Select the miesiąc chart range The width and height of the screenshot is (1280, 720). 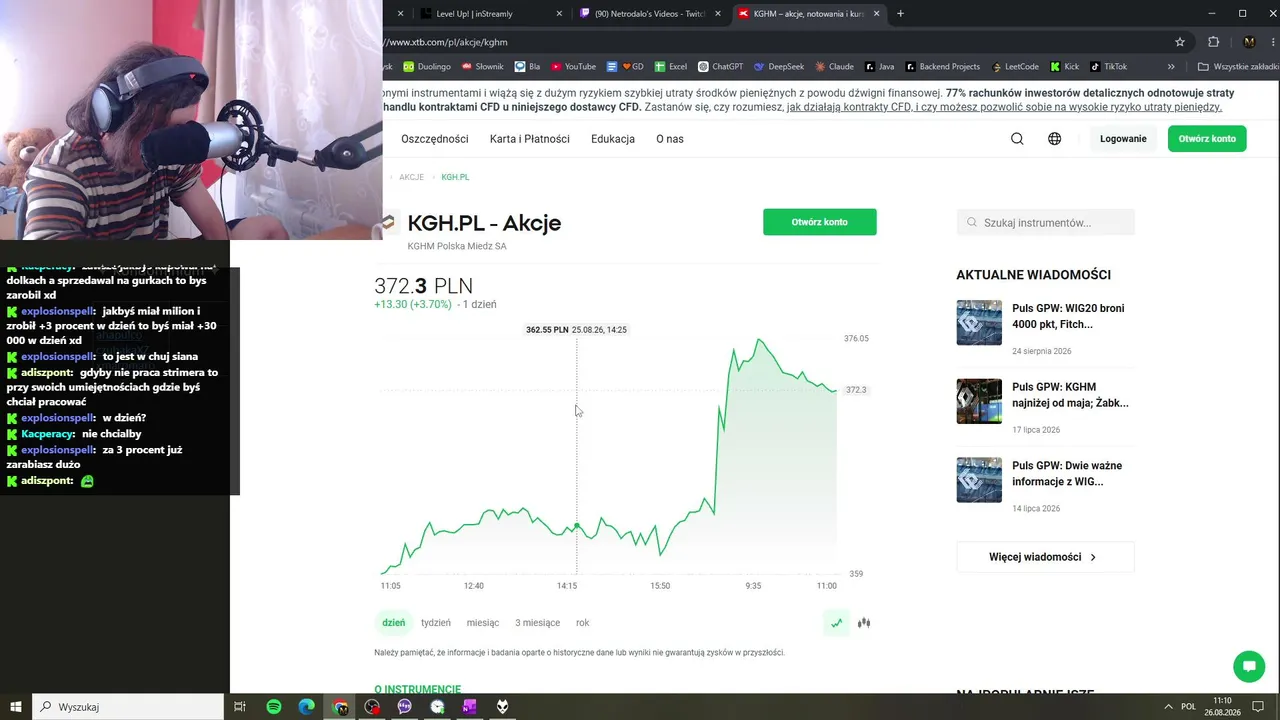pos(483,623)
